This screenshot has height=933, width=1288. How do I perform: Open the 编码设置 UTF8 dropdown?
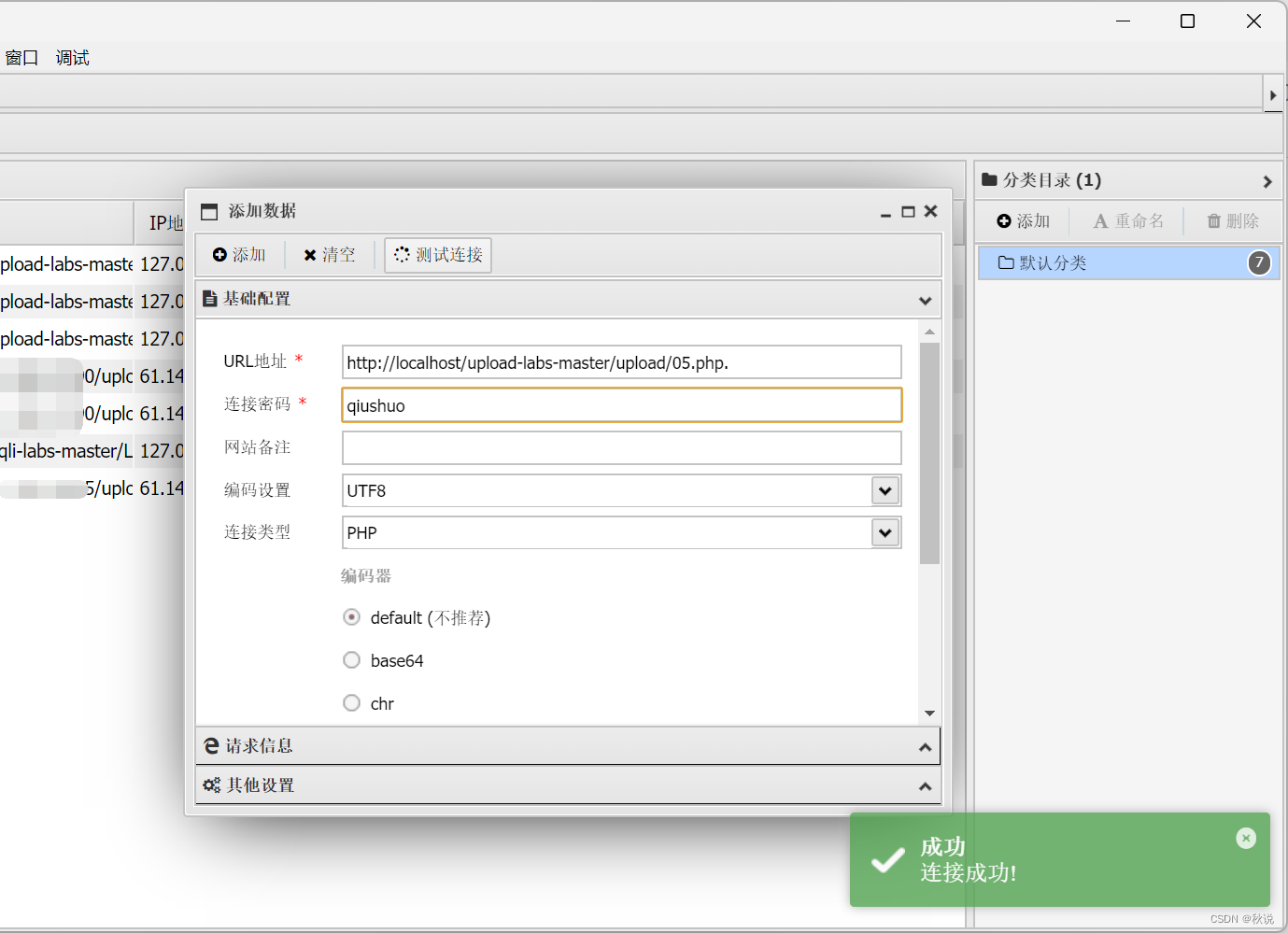point(885,490)
